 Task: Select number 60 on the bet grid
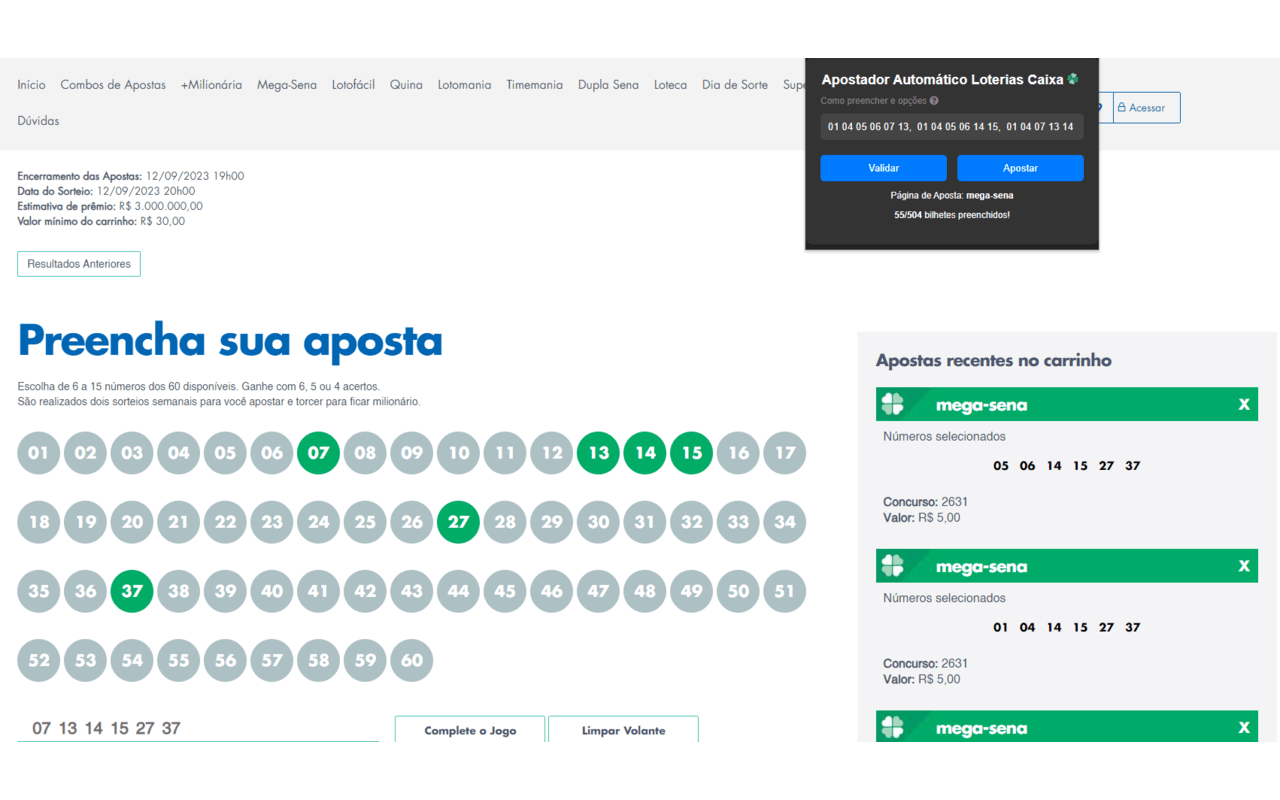411,660
